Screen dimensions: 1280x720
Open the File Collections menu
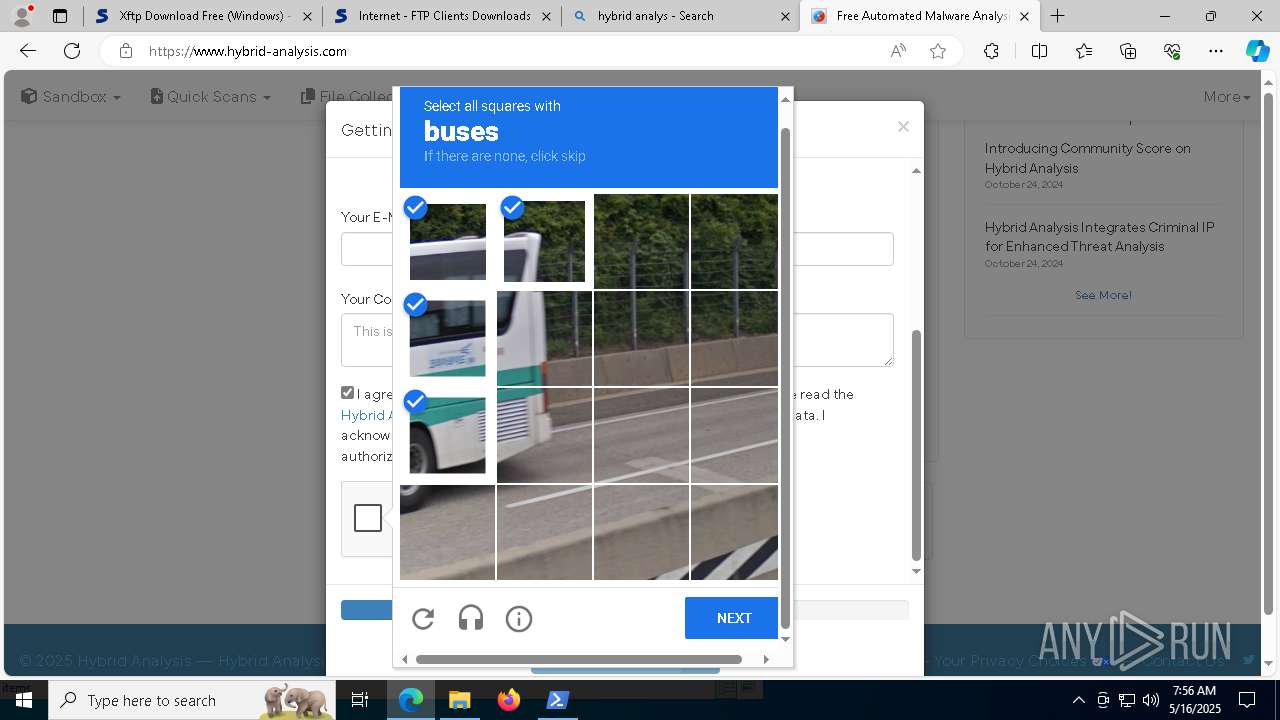click(x=347, y=97)
